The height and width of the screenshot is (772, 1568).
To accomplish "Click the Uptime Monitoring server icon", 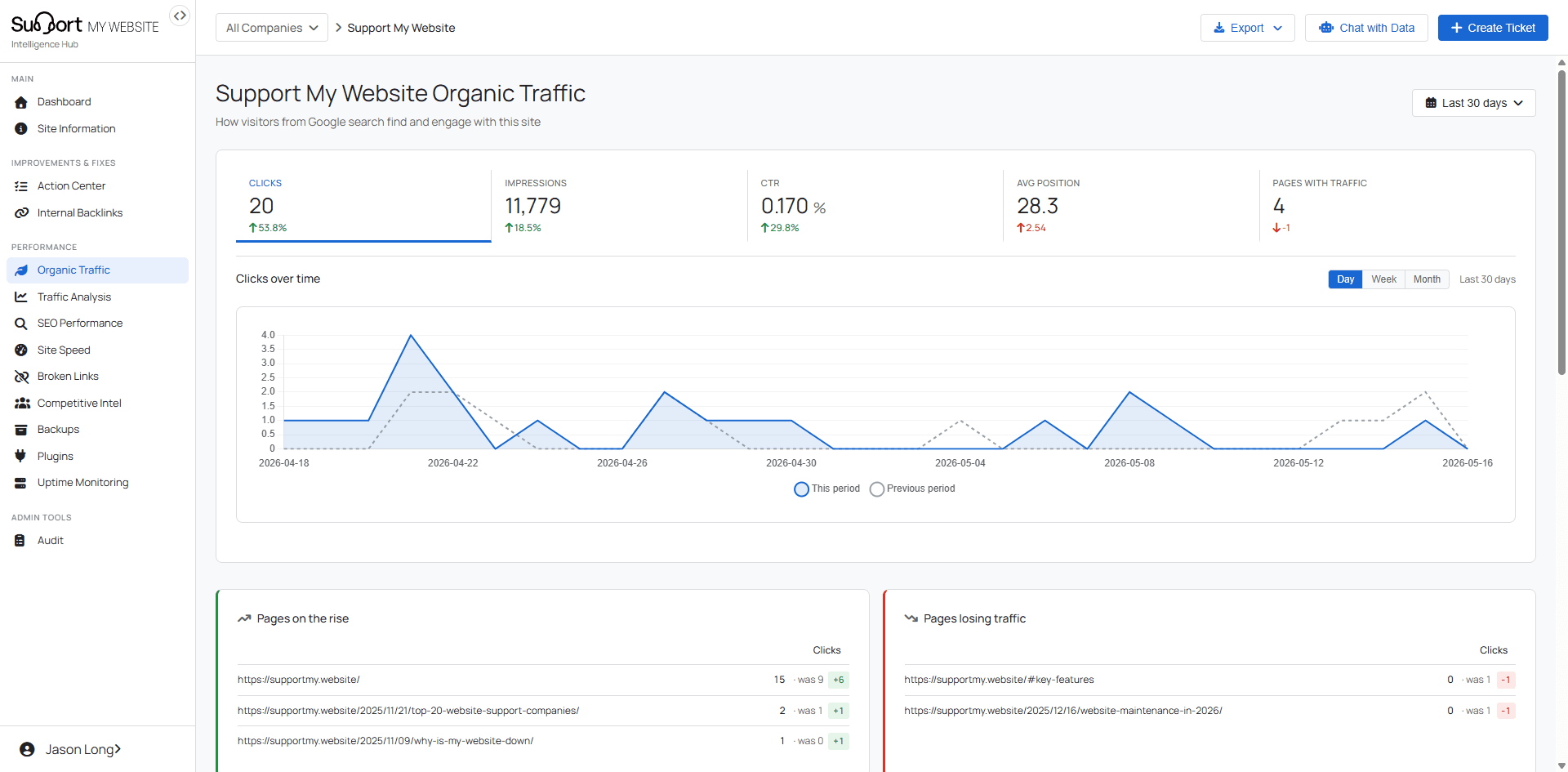I will (20, 483).
